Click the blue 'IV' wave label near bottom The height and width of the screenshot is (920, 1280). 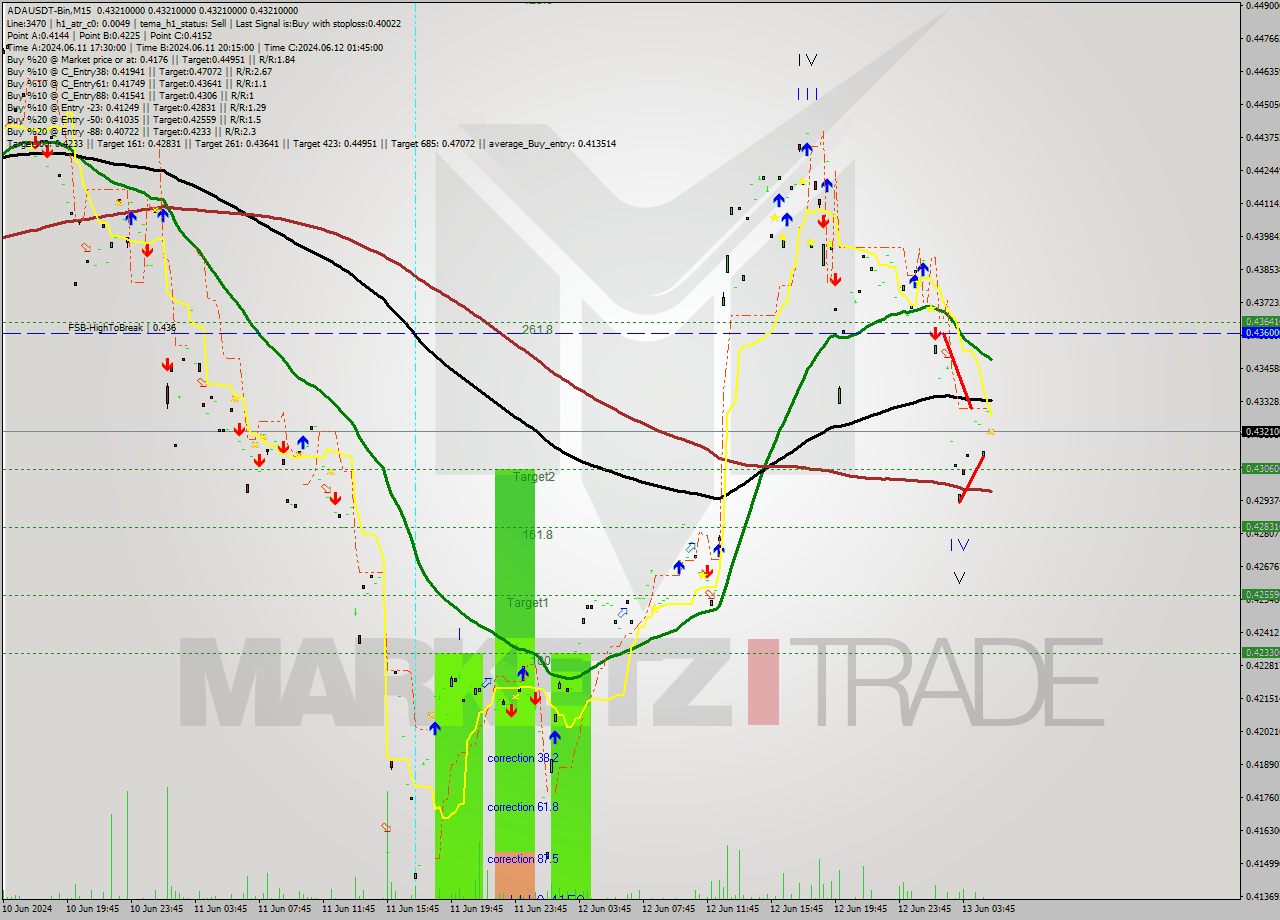[x=959, y=545]
